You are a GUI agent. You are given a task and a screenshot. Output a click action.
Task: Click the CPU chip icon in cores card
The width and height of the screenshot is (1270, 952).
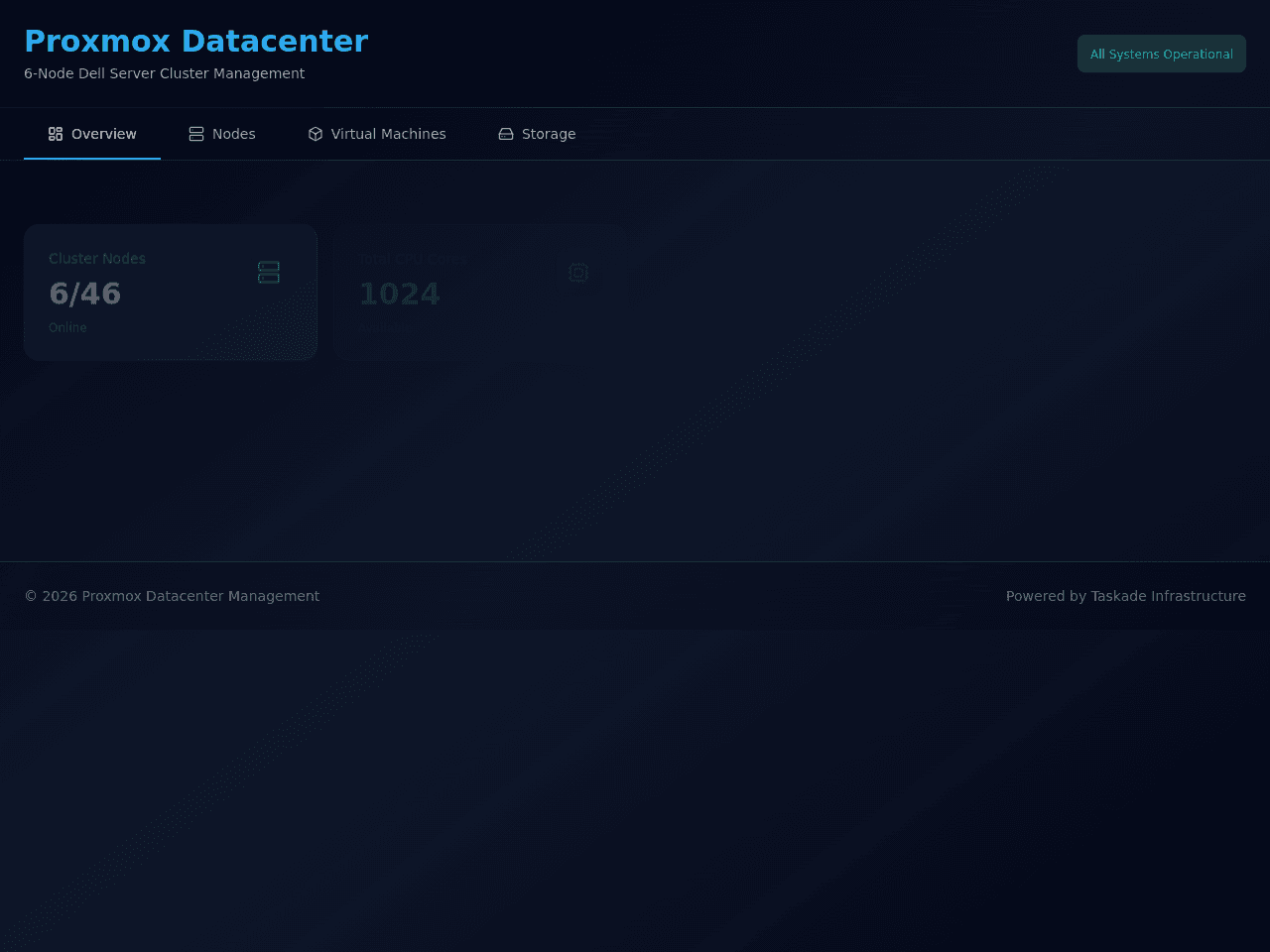(x=578, y=272)
